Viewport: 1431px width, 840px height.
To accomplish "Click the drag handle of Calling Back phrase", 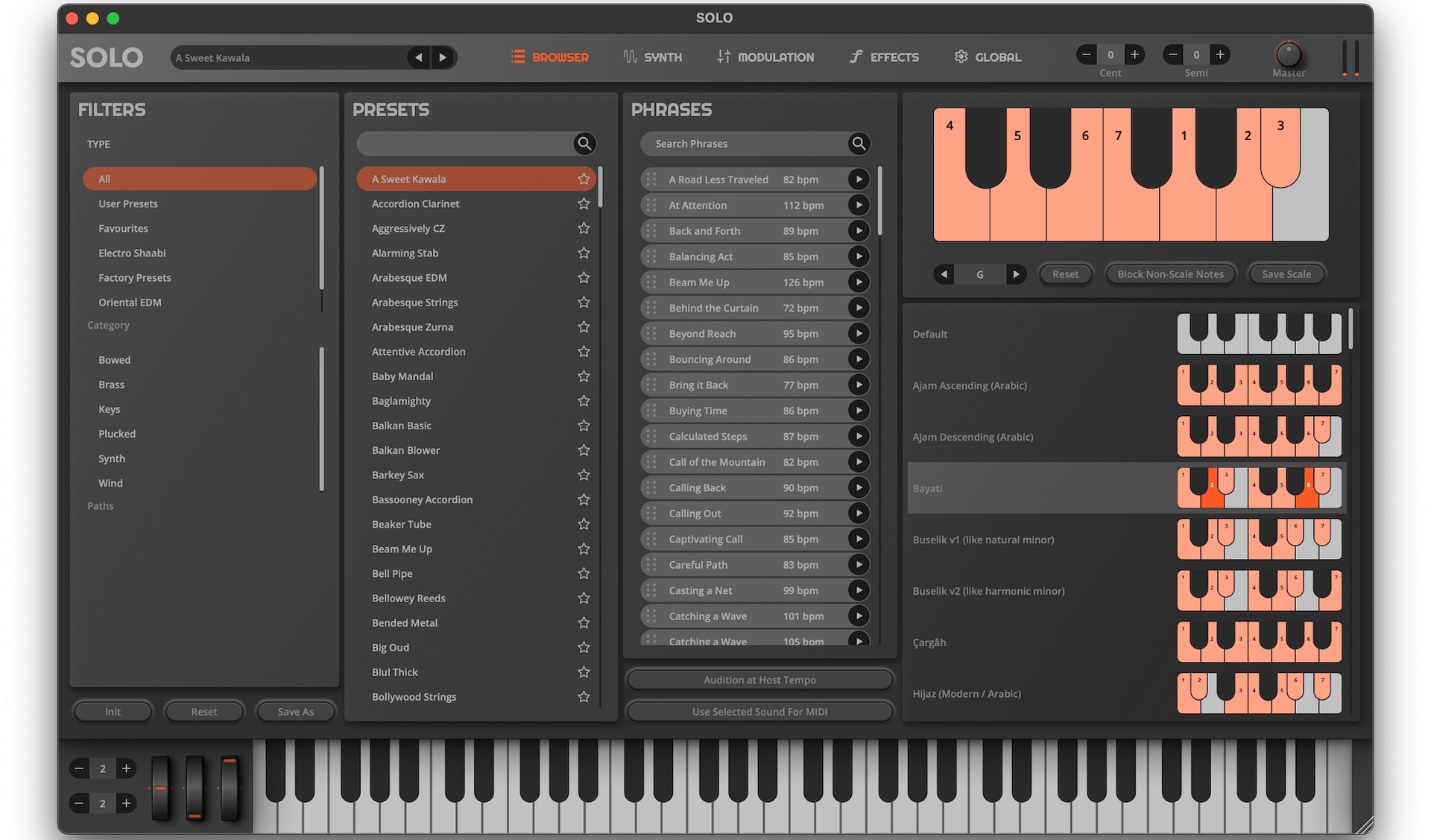I will point(651,487).
